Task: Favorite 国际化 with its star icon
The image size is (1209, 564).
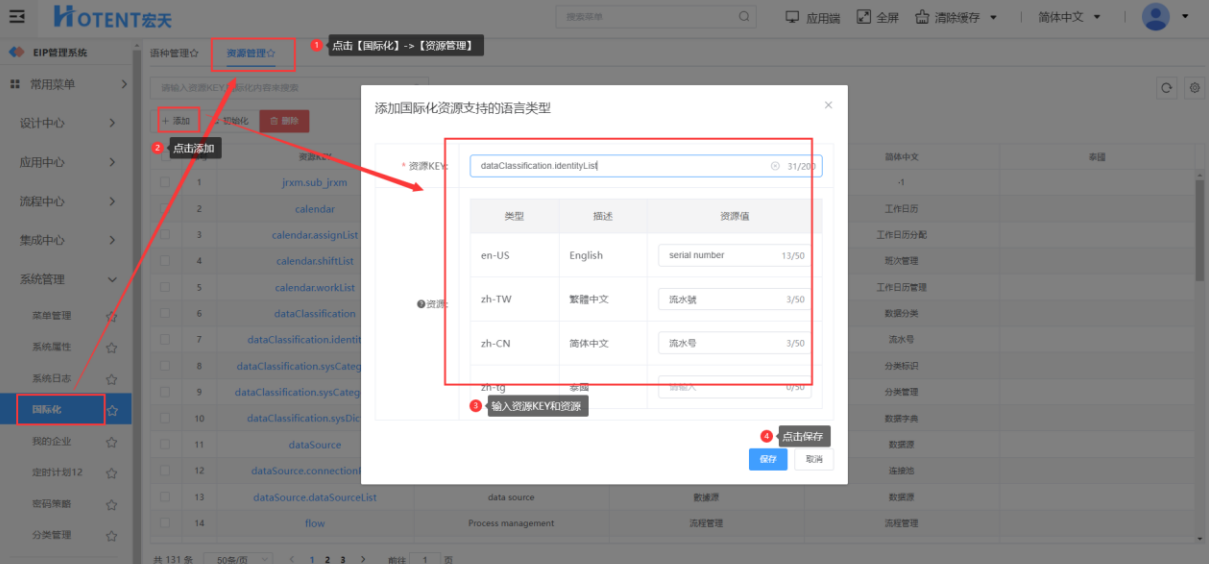Action: pos(114,410)
